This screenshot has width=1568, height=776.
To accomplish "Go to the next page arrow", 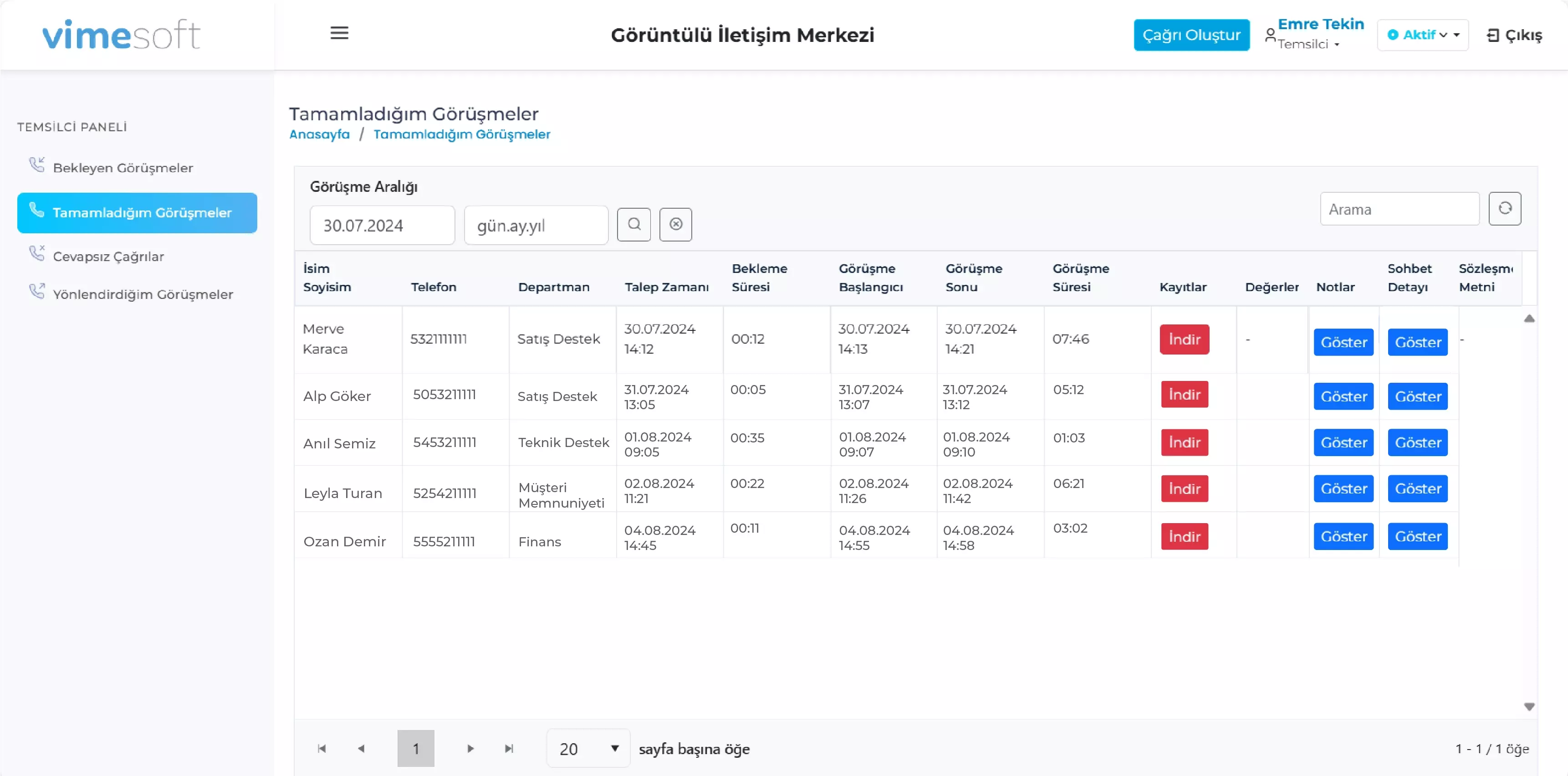I will click(x=470, y=749).
